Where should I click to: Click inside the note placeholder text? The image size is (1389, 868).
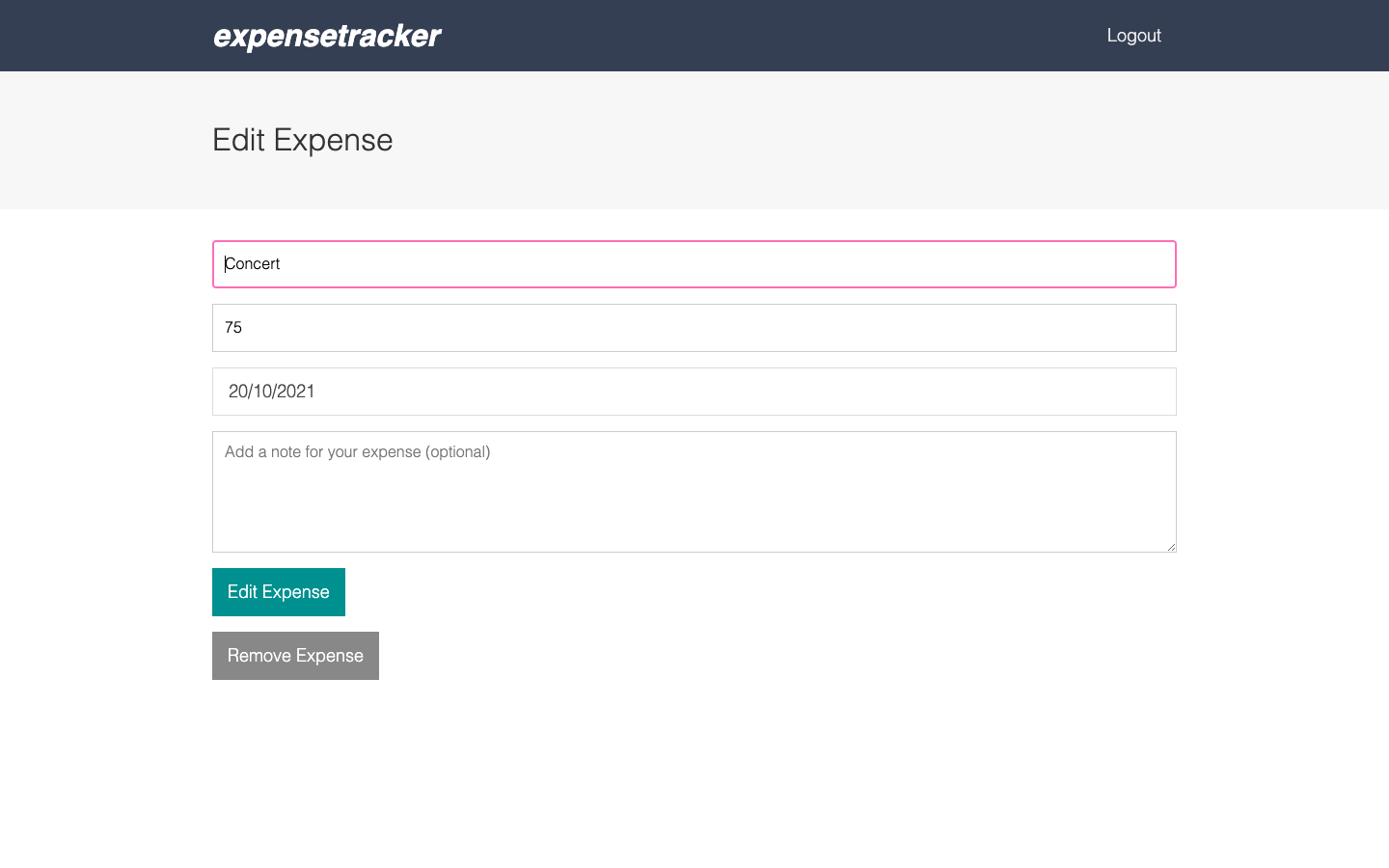tap(359, 451)
